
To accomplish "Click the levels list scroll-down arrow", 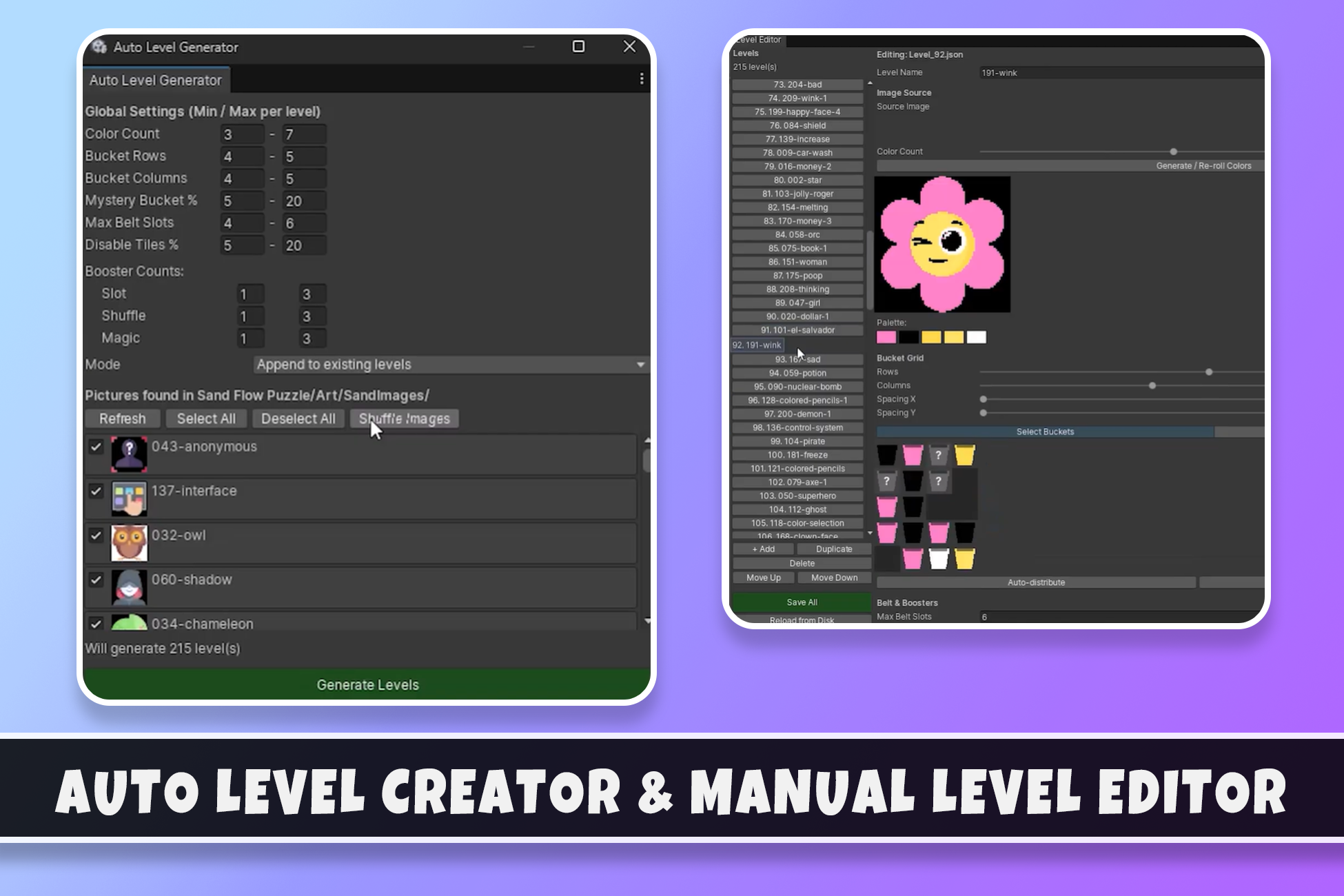I will [870, 533].
